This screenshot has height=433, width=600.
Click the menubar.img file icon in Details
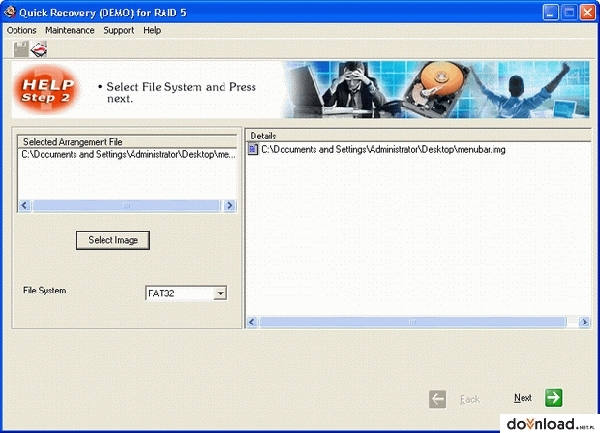[253, 149]
